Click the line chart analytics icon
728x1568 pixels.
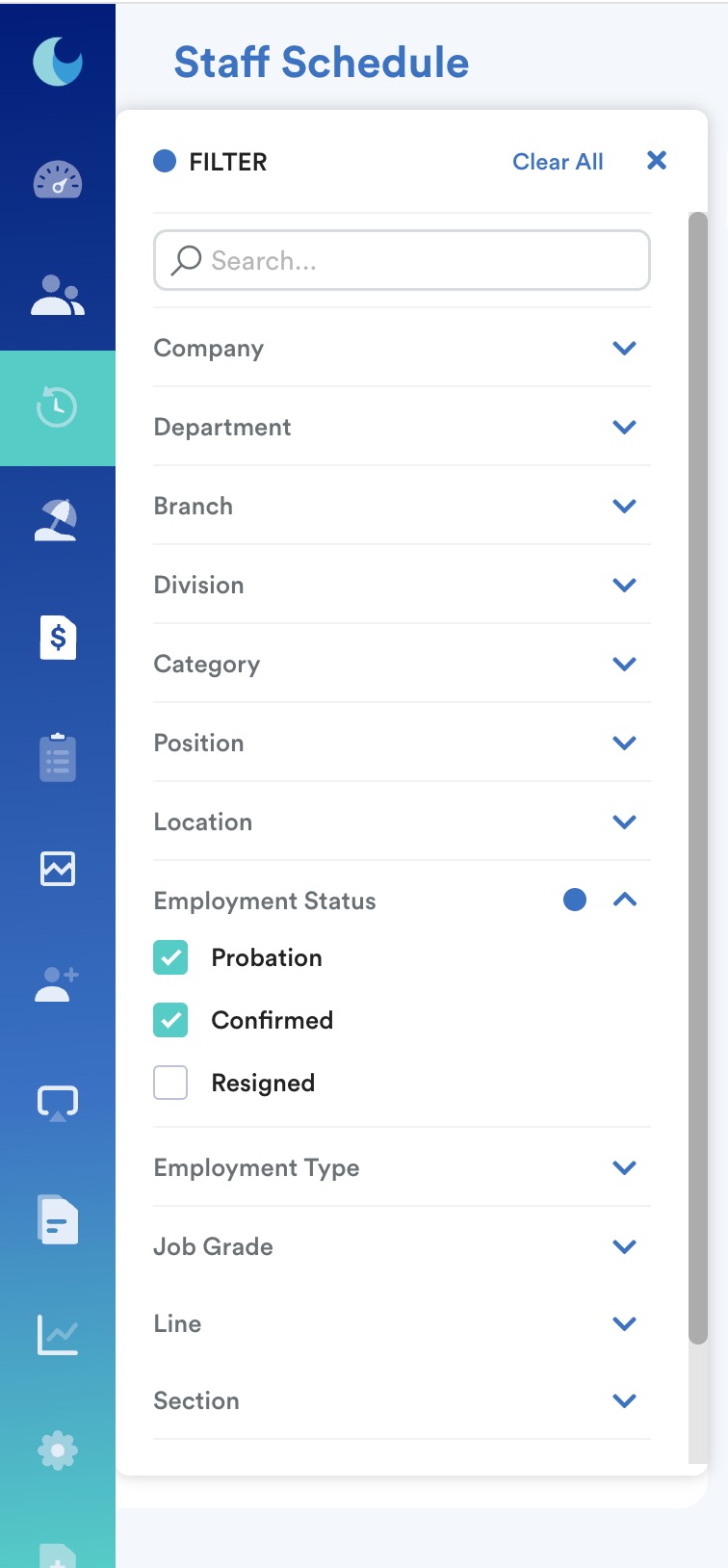[x=58, y=1334]
